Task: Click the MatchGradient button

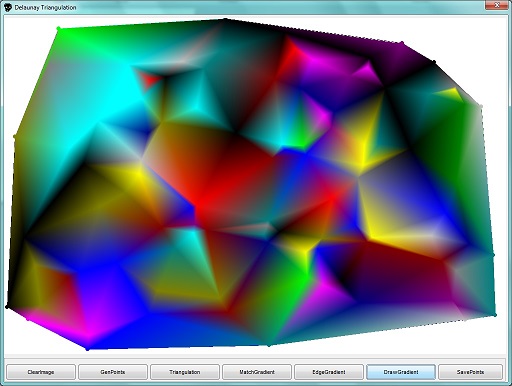Action: click(x=257, y=372)
